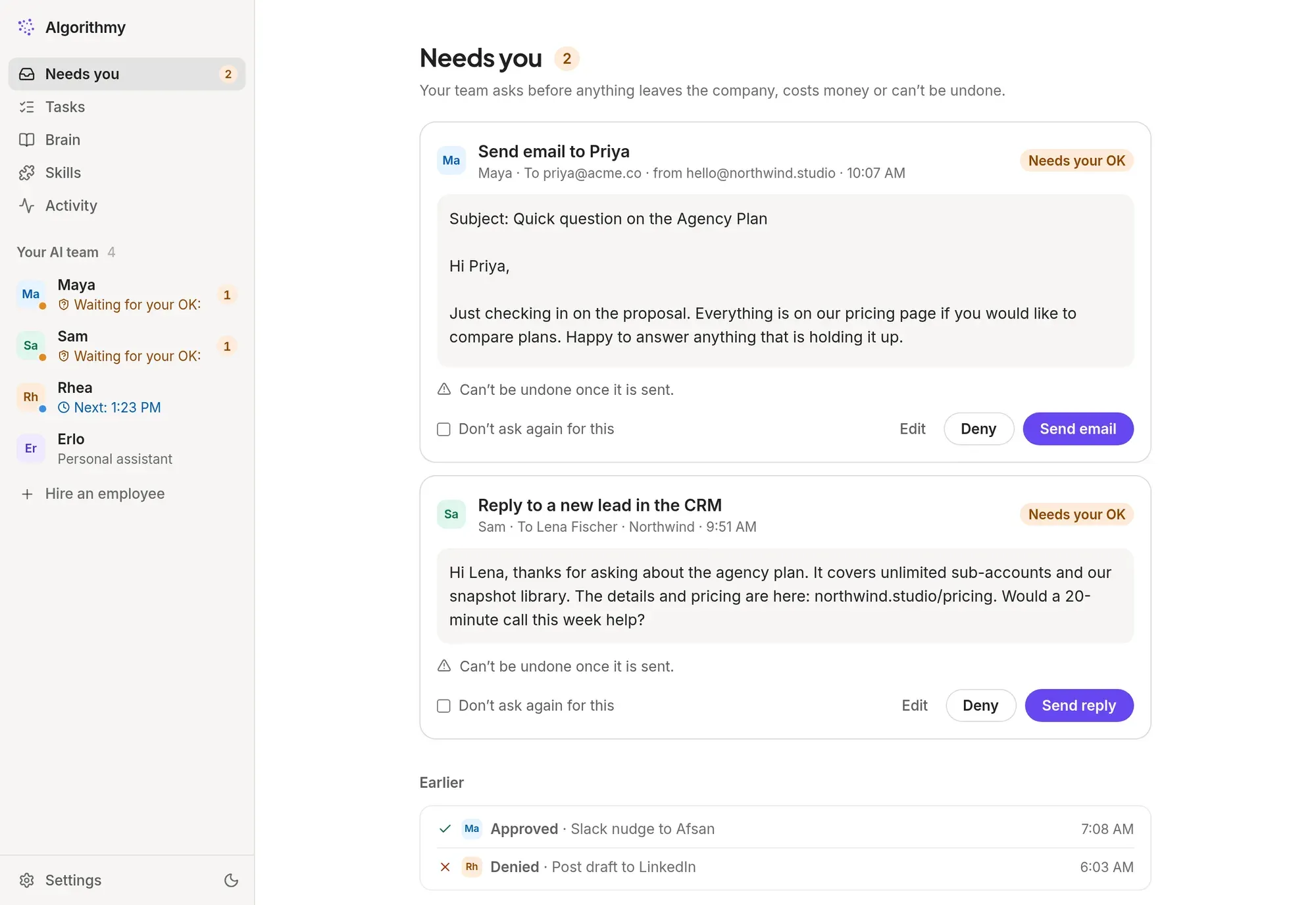
Task: Edit the reply to Lena Fischer
Action: pyautogui.click(x=914, y=706)
